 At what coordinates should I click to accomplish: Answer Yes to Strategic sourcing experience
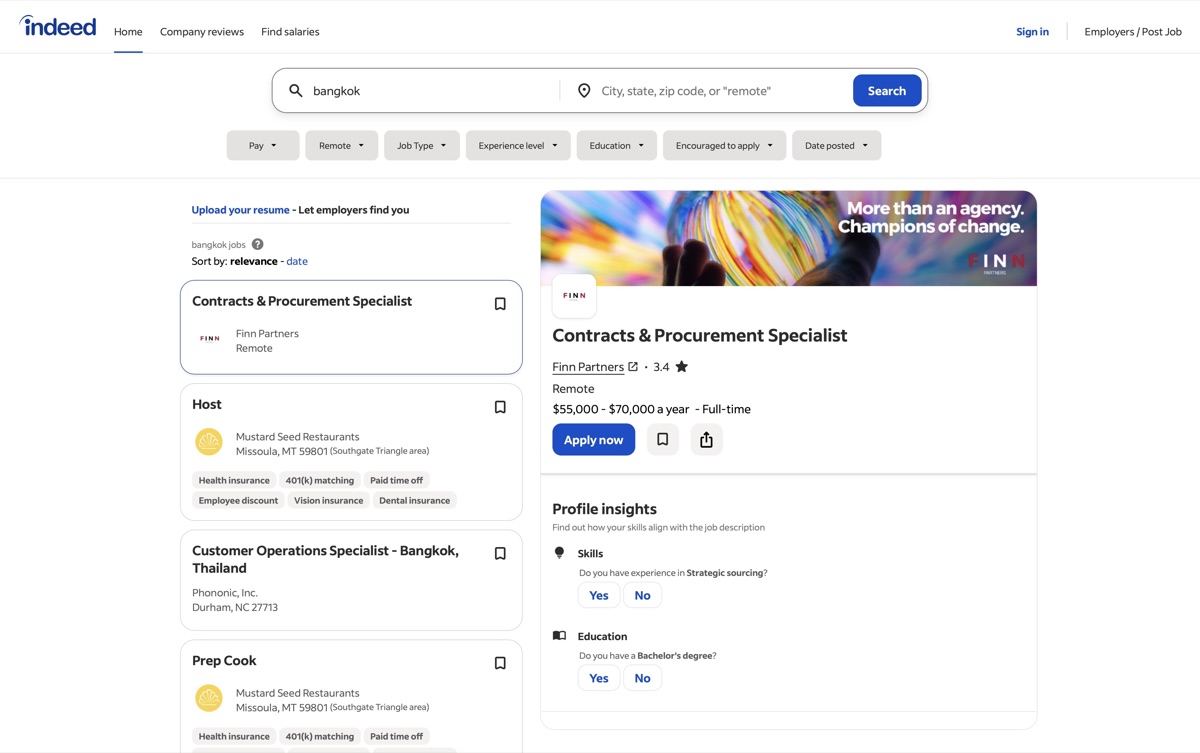pyautogui.click(x=598, y=595)
